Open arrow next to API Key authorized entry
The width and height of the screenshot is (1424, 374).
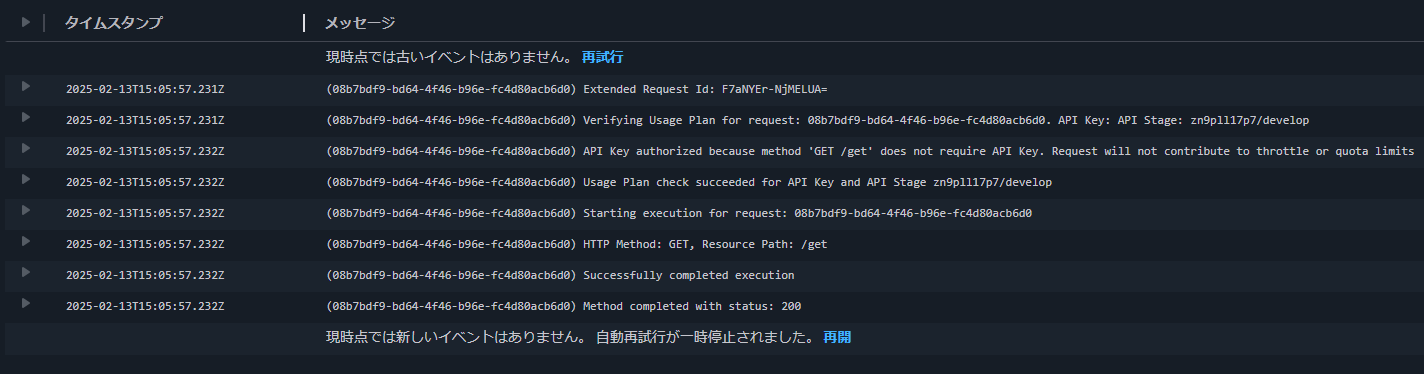coord(26,148)
